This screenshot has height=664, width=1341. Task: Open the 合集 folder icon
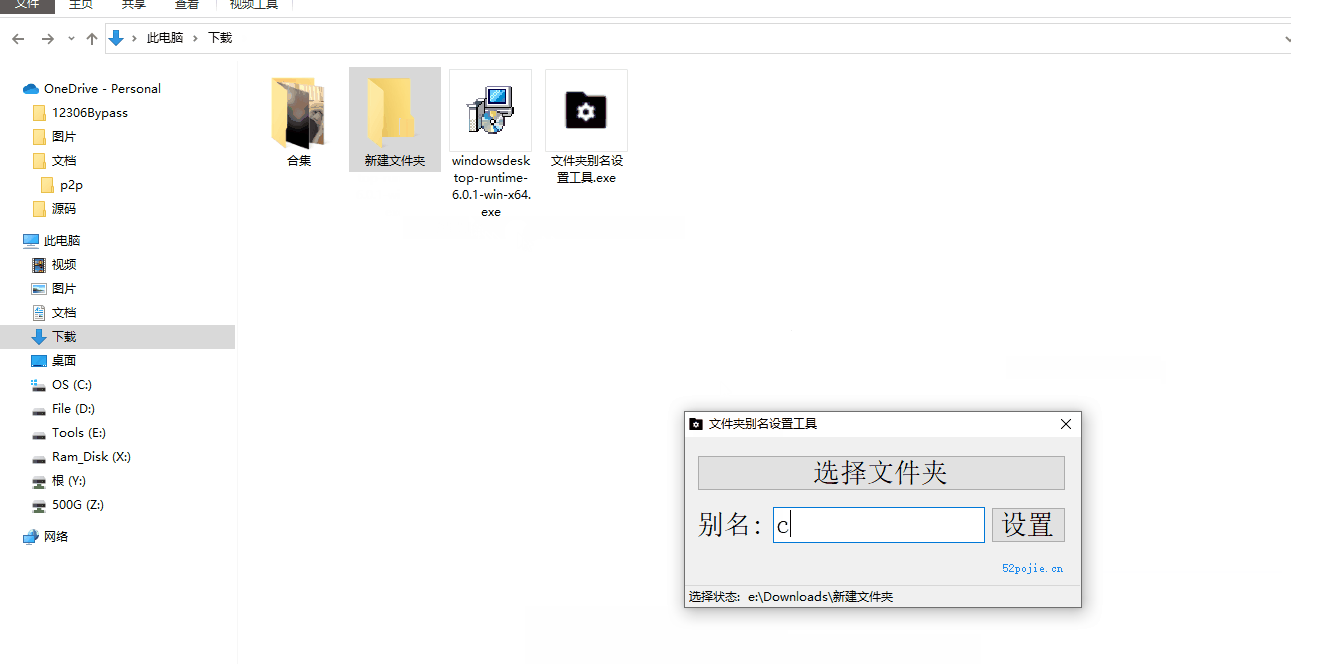pyautogui.click(x=298, y=112)
